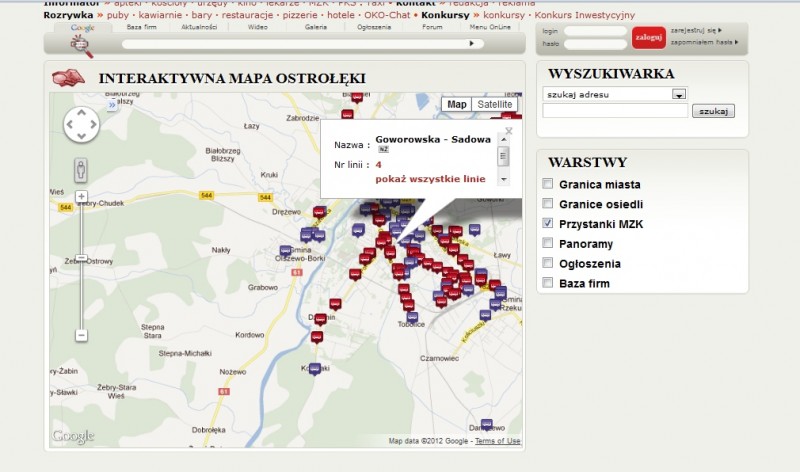Open the Konkurs Inwestycyjny link
The image size is (800, 472).
pos(585,15)
